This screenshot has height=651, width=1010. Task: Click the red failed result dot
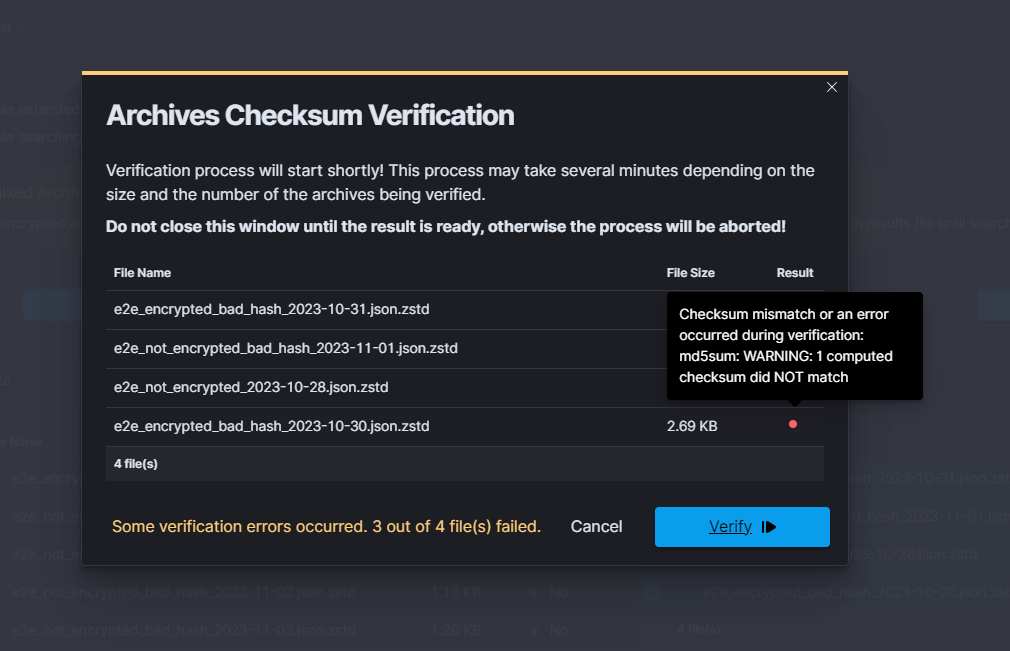(x=793, y=425)
